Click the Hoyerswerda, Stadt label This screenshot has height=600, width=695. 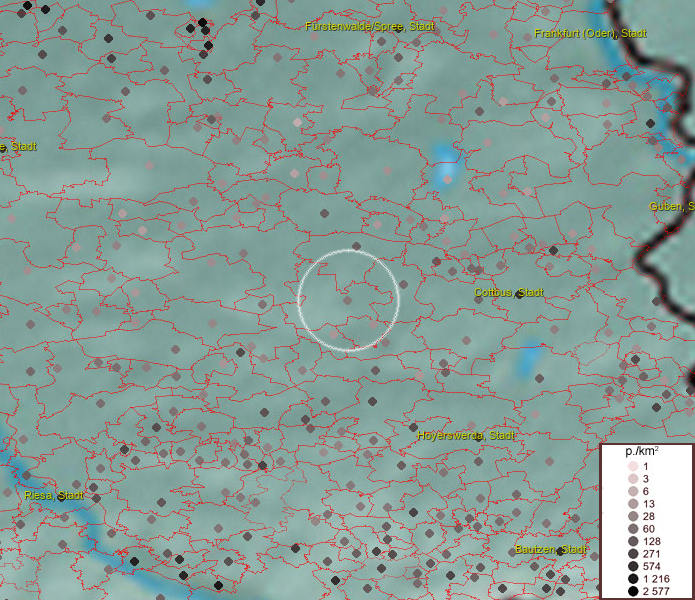[467, 436]
